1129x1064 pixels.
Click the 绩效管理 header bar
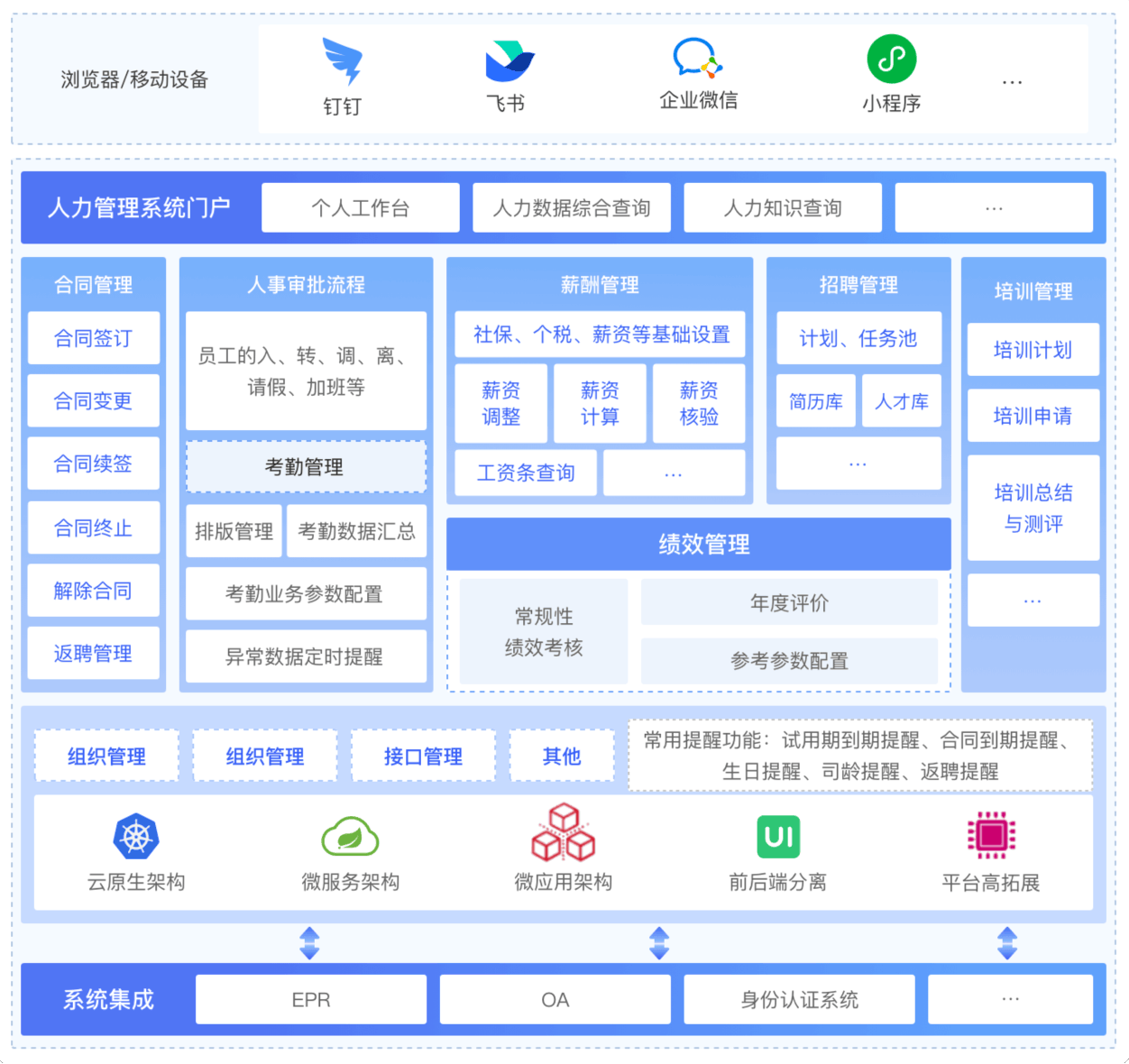click(x=699, y=544)
